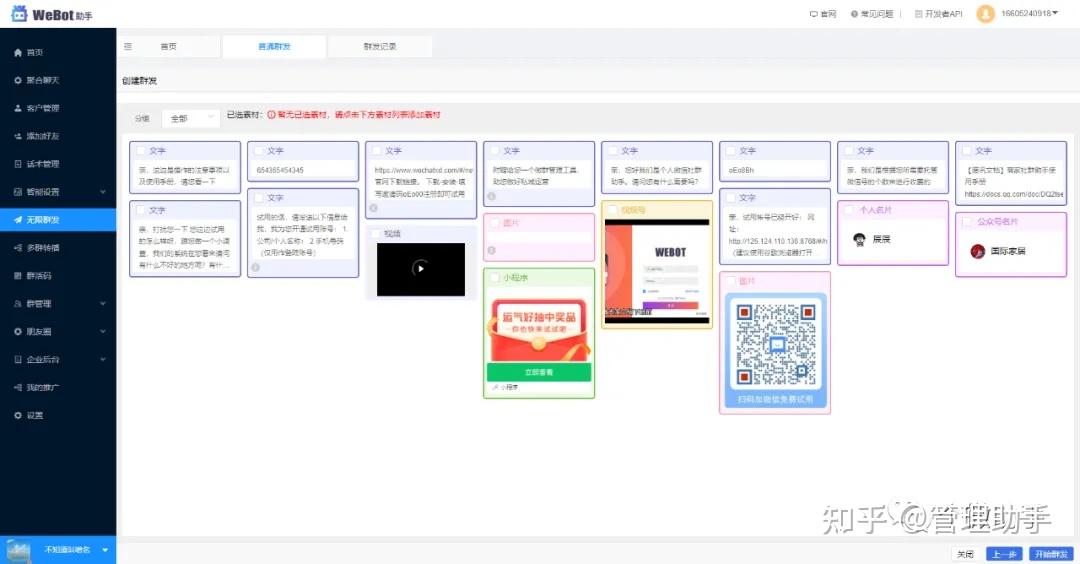
Task: Switch to the 首页 tab
Action: [169, 47]
